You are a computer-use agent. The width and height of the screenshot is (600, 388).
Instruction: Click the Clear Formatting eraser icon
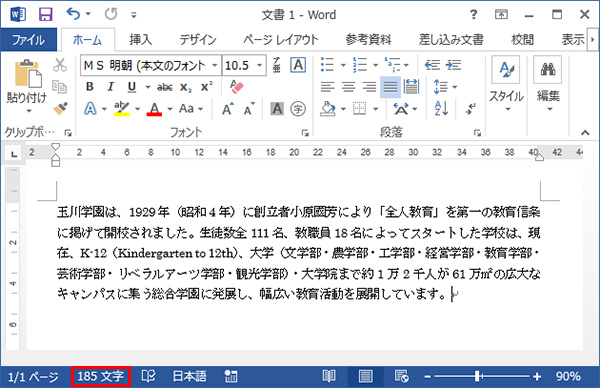click(x=236, y=87)
